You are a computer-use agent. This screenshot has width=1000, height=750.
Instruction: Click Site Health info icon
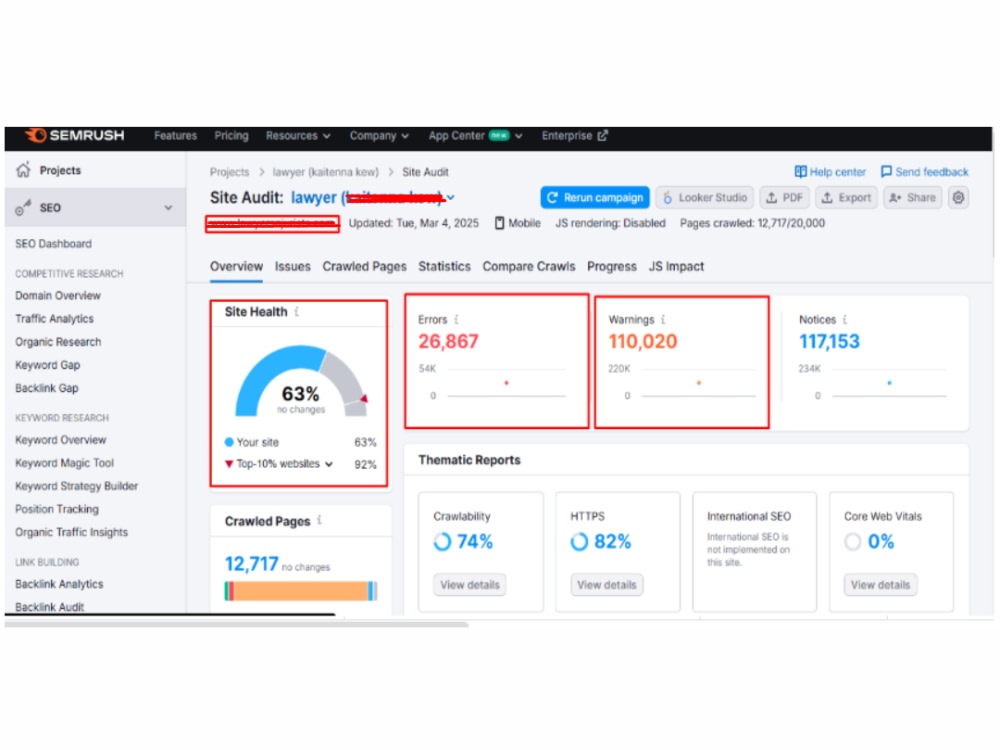(x=297, y=311)
